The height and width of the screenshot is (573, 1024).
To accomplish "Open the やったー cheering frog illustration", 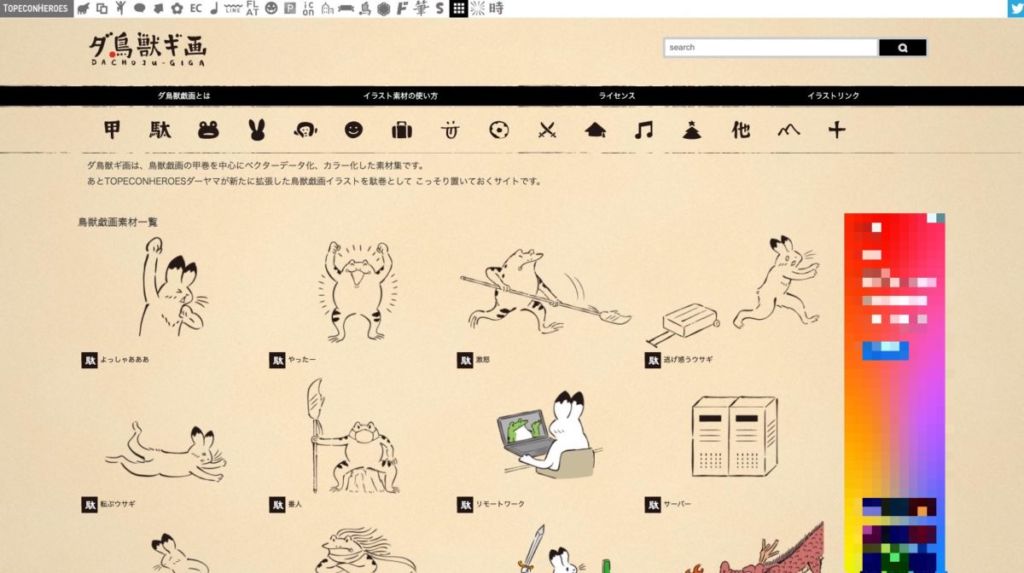I will 357,291.
